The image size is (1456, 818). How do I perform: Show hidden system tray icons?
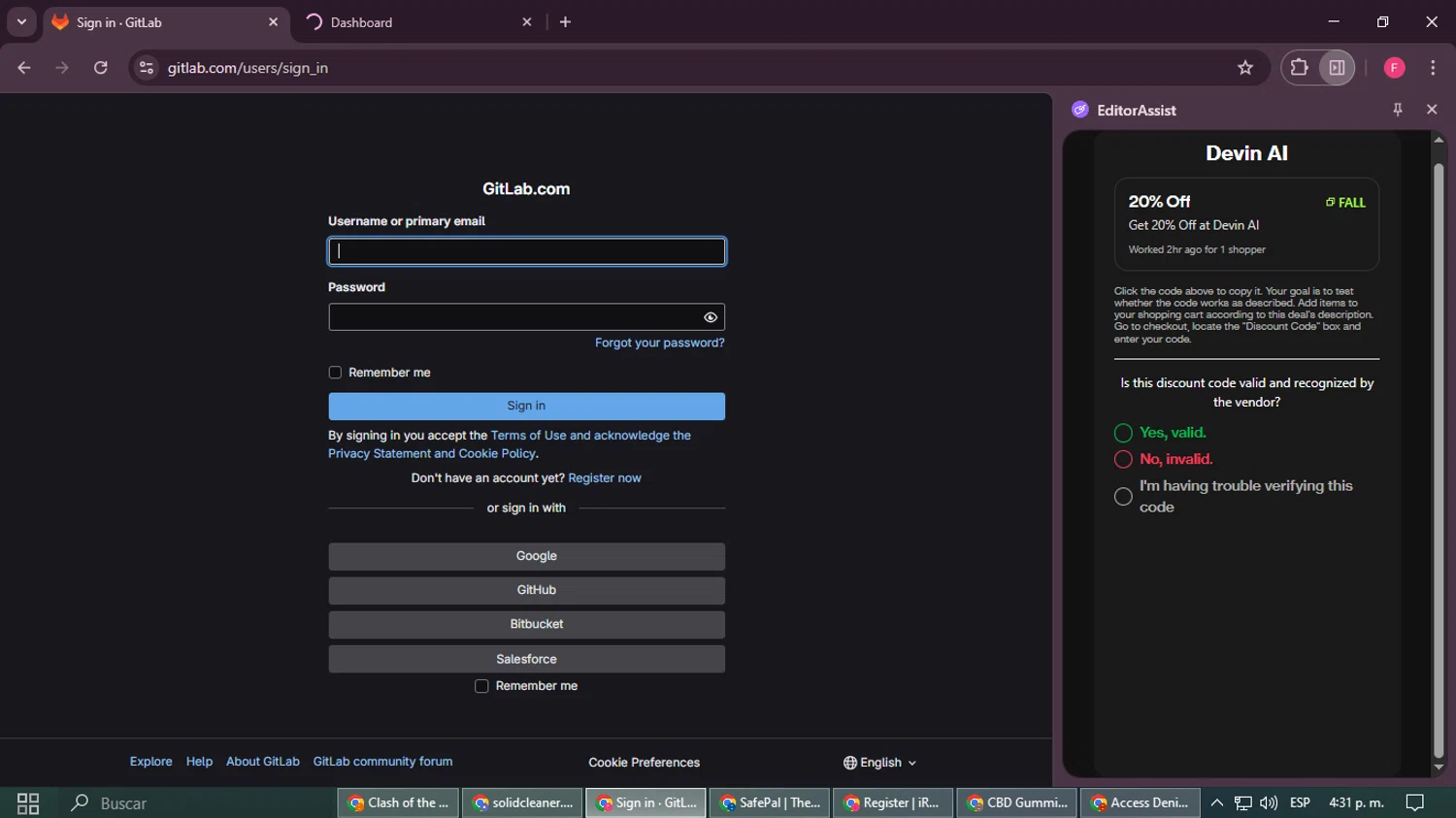pos(1216,802)
